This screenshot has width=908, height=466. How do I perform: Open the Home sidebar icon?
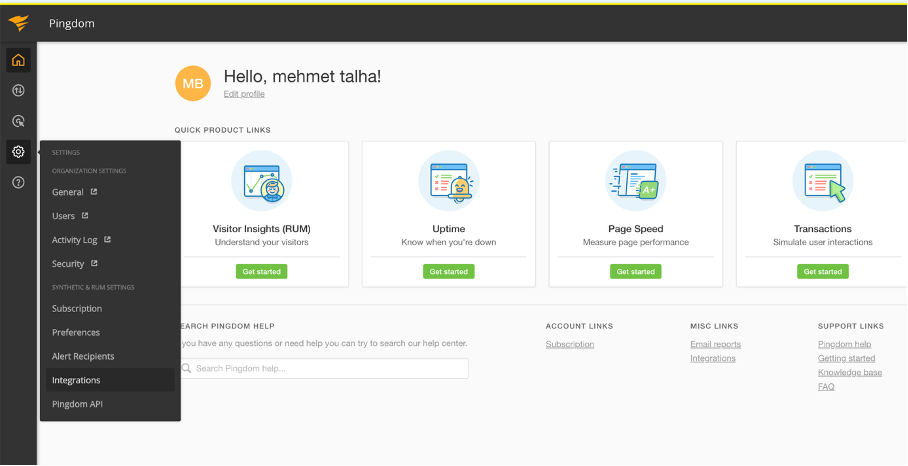pyautogui.click(x=18, y=60)
